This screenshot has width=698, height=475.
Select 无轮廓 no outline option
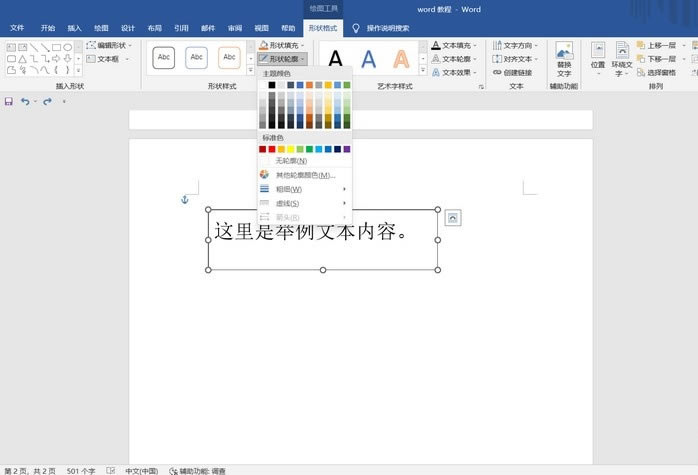click(291, 160)
